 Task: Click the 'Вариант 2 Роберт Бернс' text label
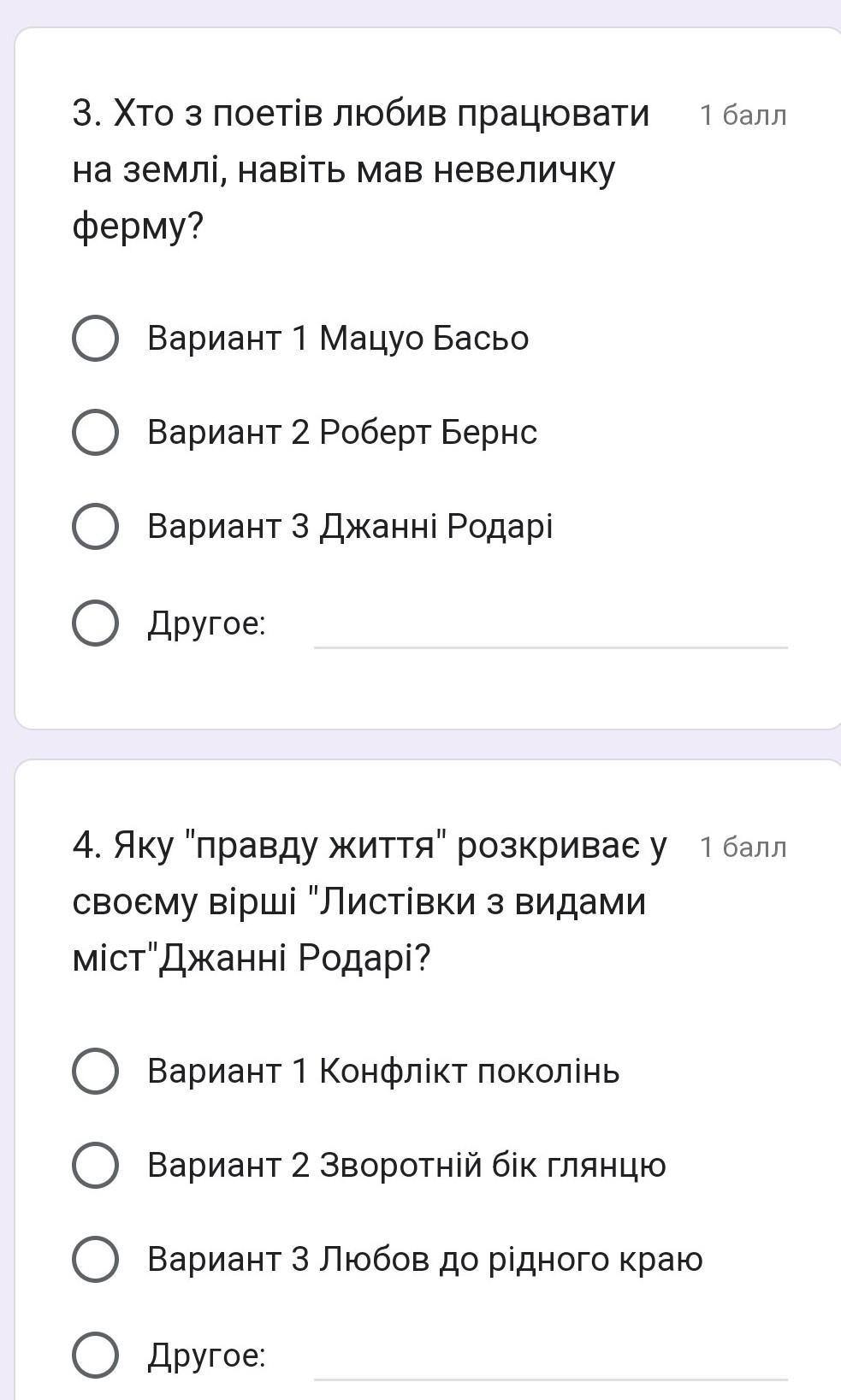342,433
